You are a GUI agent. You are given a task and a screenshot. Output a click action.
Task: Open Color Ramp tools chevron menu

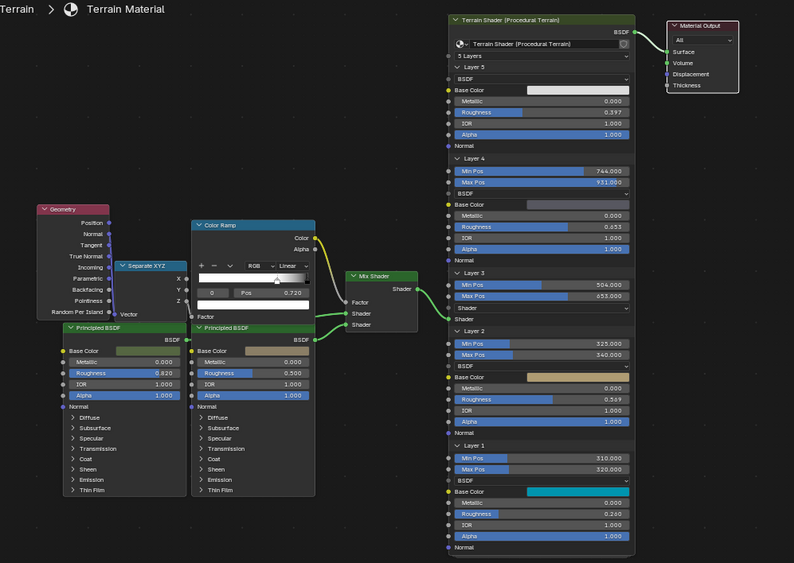pyautogui.click(x=230, y=266)
